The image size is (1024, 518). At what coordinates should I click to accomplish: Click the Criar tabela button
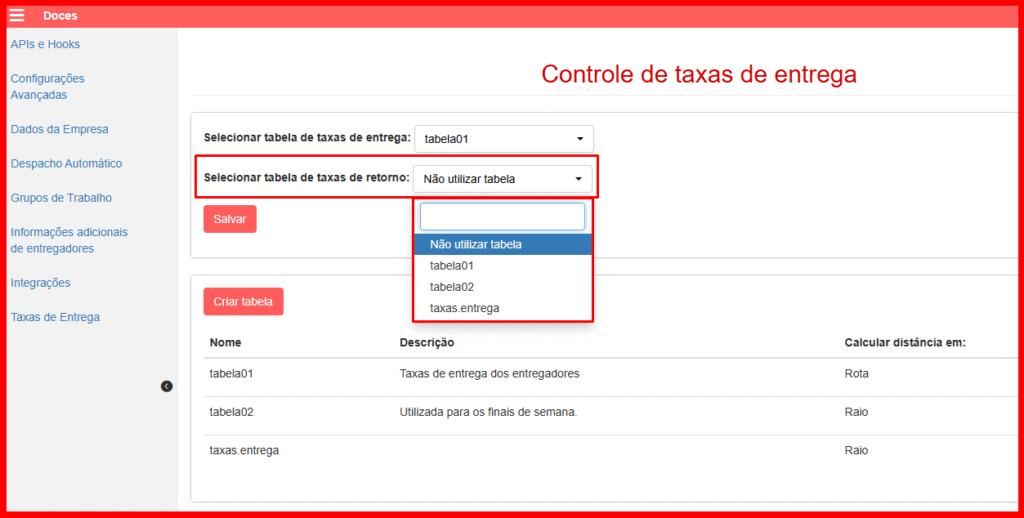coord(243,302)
